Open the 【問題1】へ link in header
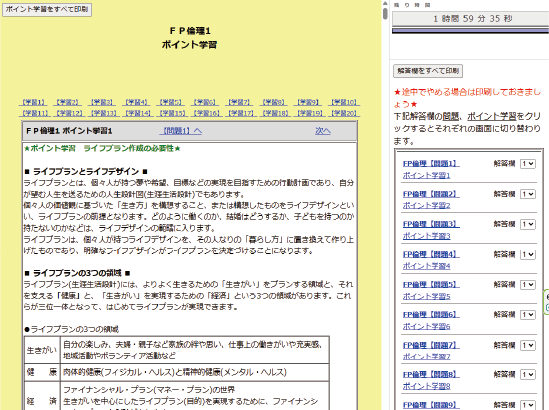 [181, 131]
